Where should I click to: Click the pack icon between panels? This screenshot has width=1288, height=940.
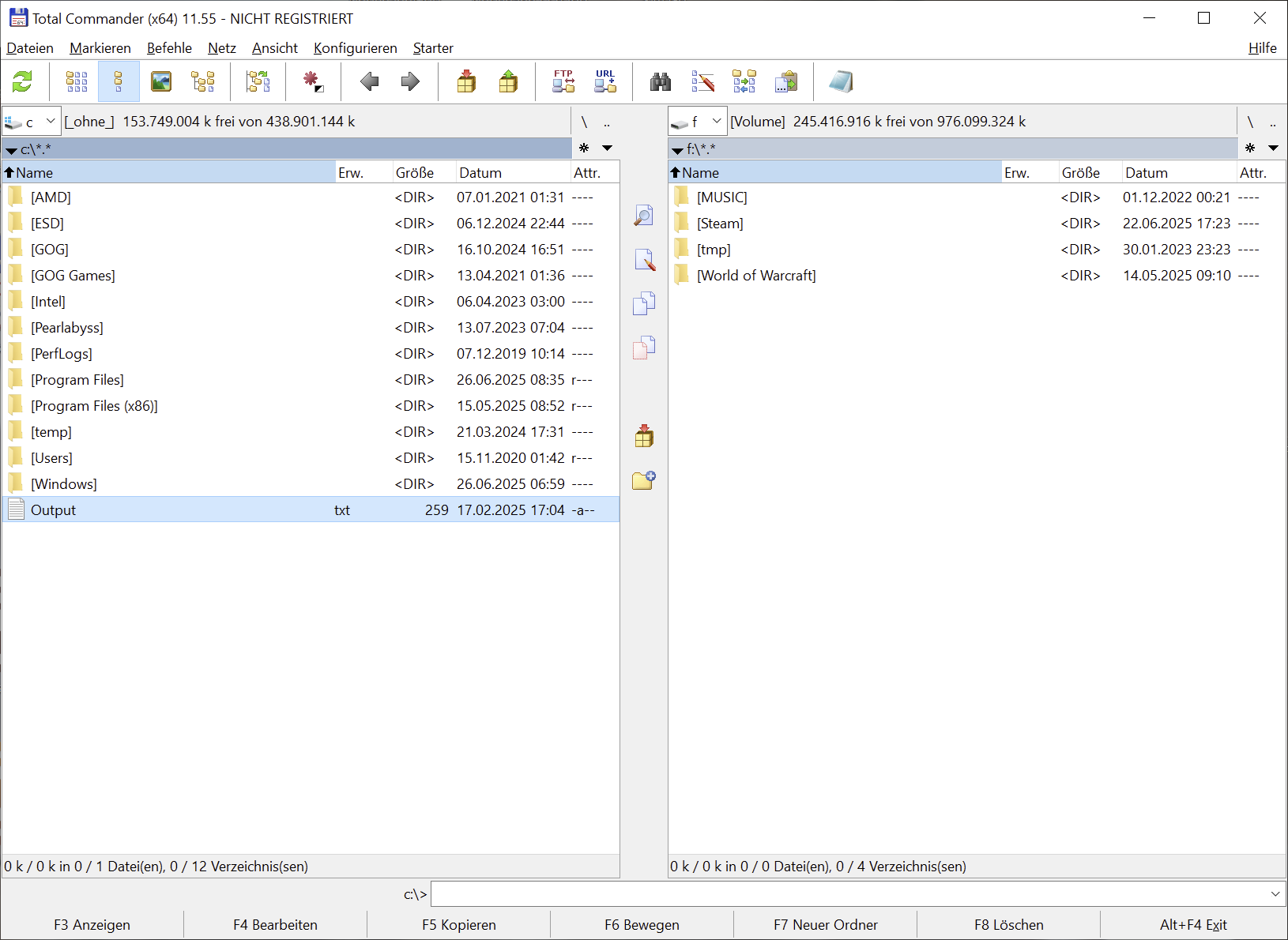[x=644, y=436]
